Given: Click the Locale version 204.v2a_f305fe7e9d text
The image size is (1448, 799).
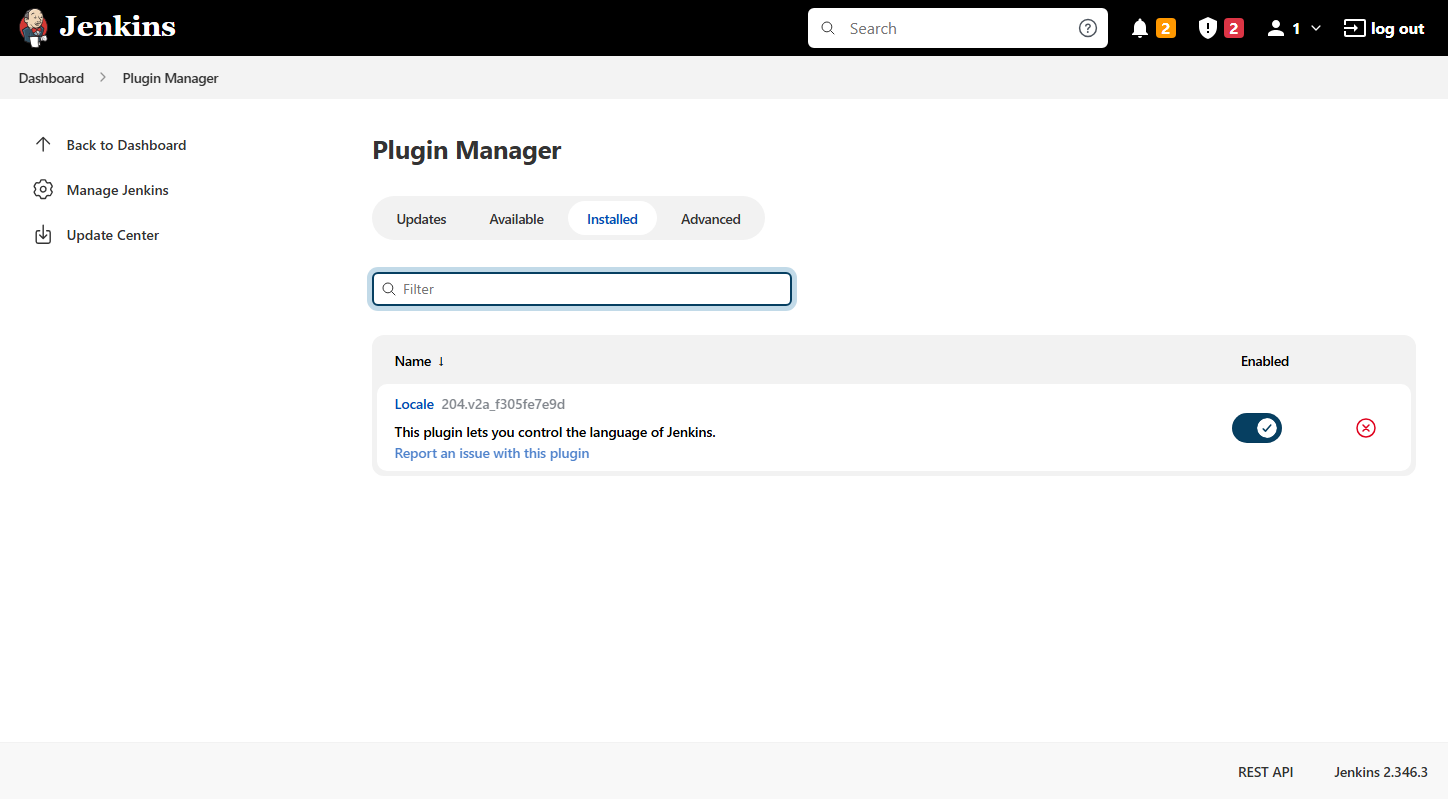Looking at the screenshot, I should pos(503,404).
